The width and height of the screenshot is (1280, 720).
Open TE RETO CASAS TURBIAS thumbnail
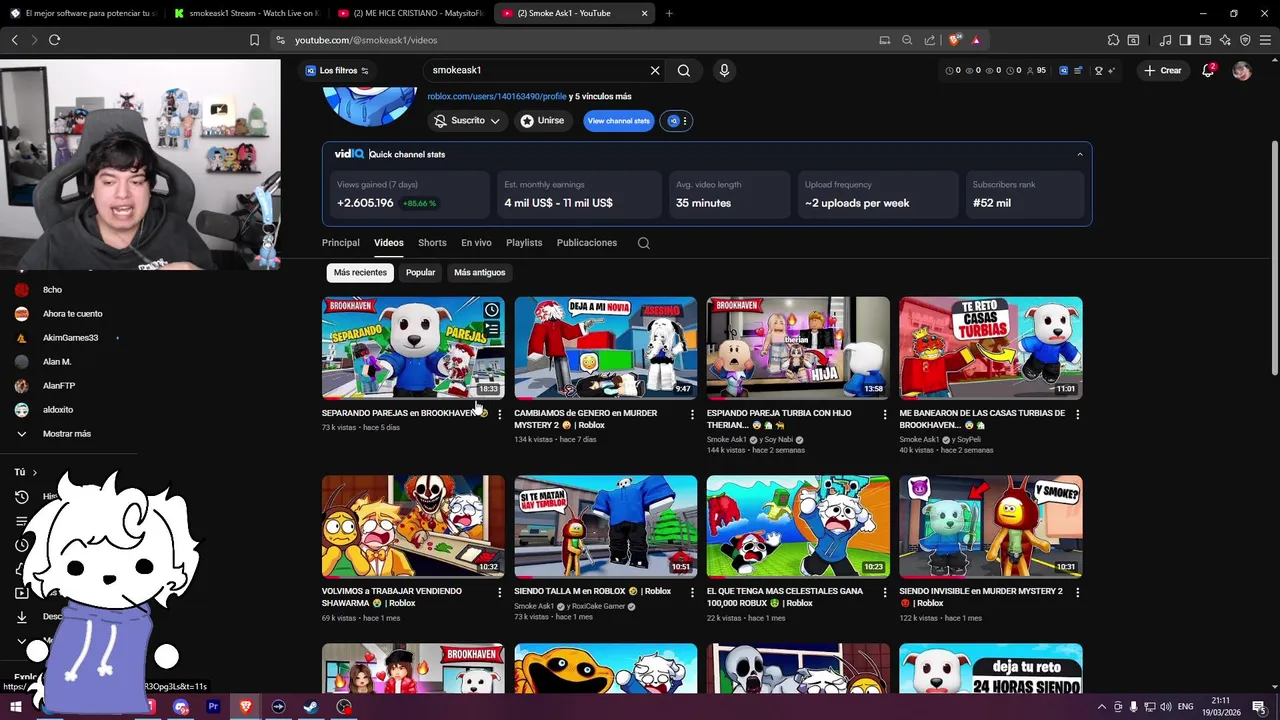click(x=990, y=348)
